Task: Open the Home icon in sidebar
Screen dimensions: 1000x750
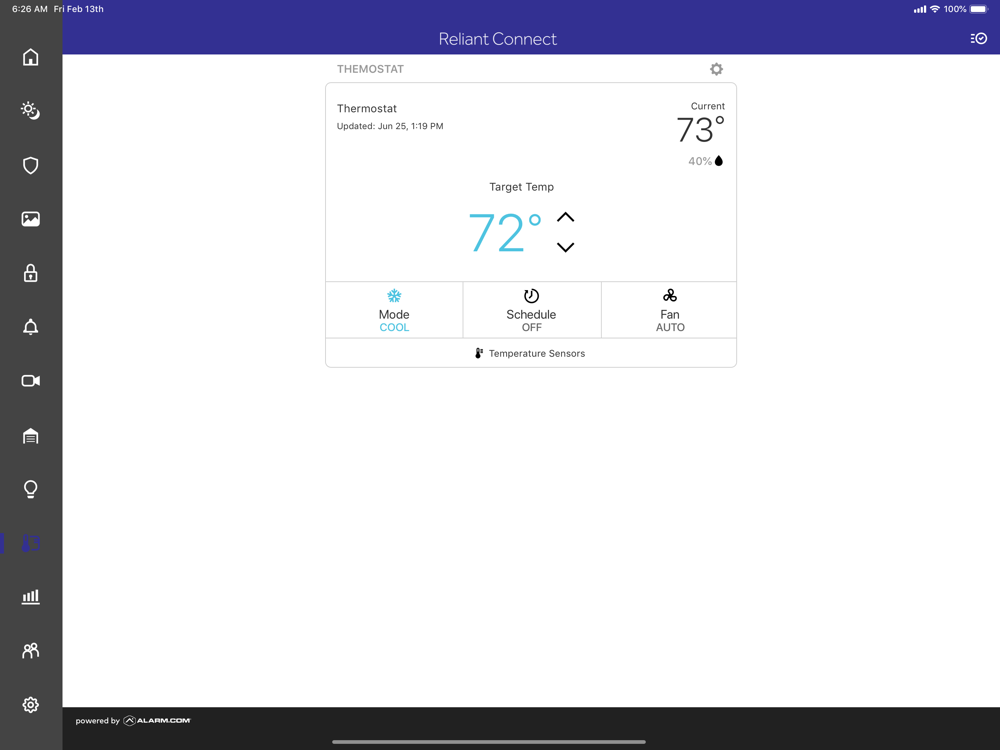Action: (31, 57)
